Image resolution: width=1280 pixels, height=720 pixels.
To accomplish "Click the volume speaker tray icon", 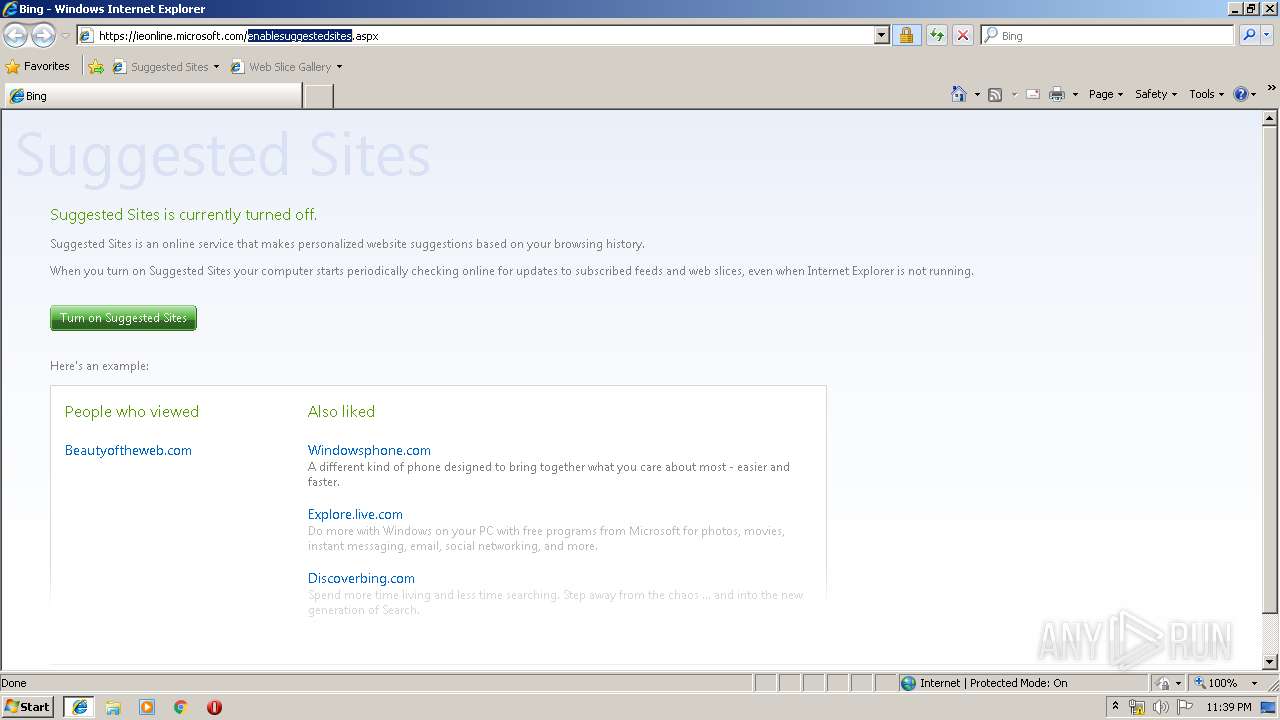I will [x=1160, y=707].
